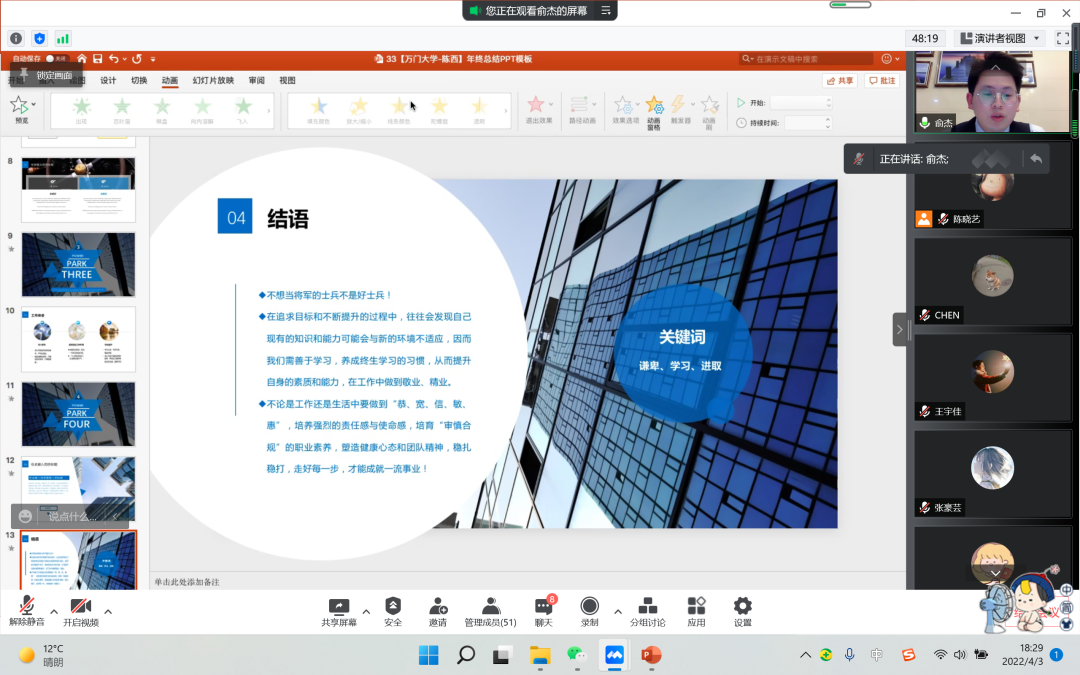
Task: Select the PARK FOUR slide thumbnail
Action: point(78,414)
